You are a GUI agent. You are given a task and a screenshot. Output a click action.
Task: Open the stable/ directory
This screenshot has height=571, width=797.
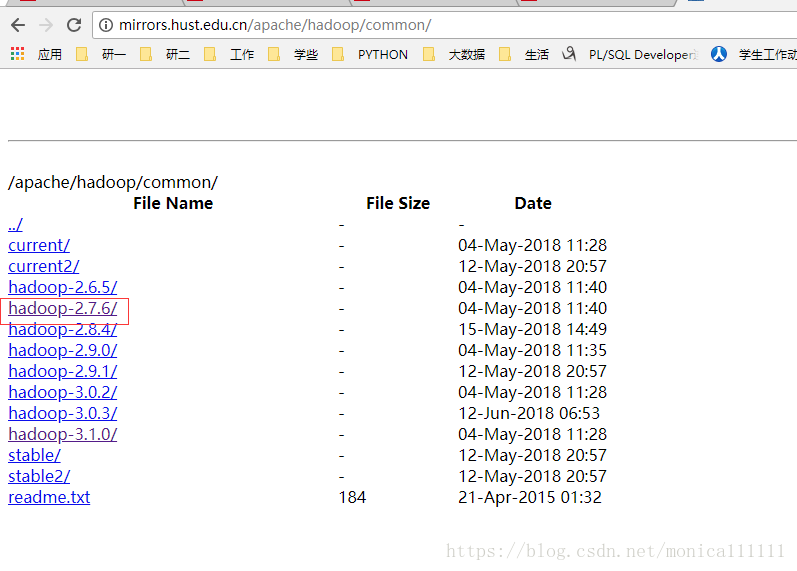point(35,455)
